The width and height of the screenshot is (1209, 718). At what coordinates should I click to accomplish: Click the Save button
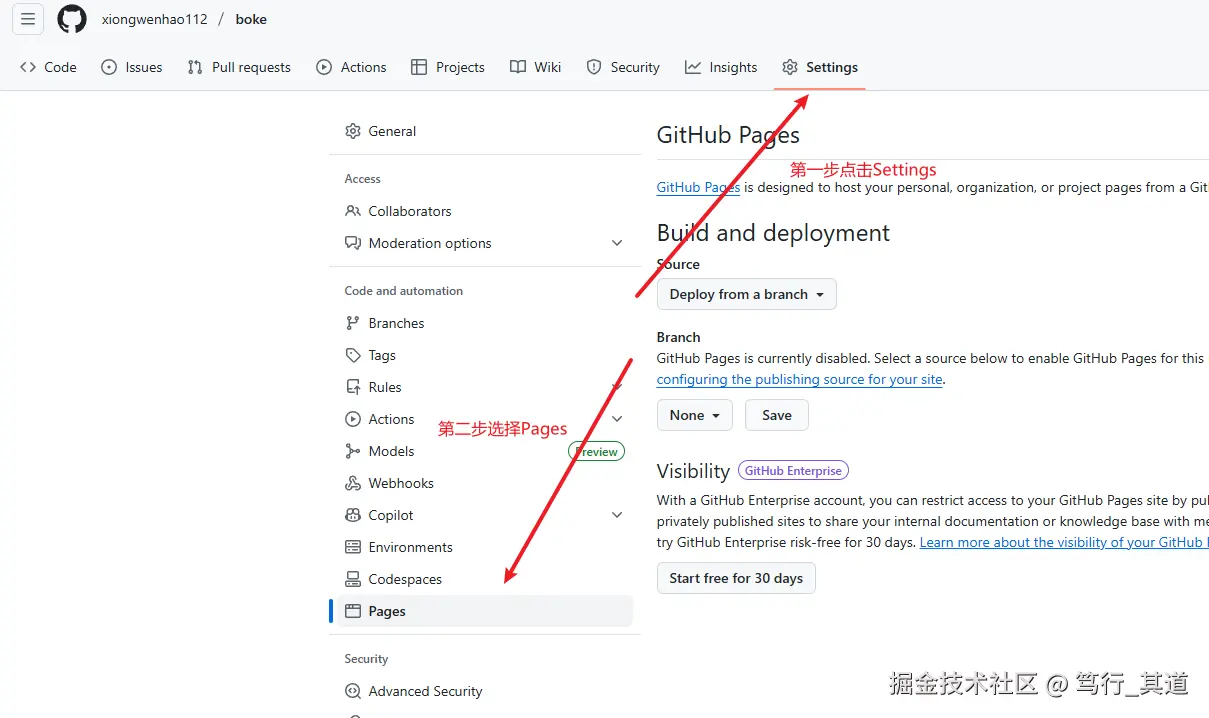(x=777, y=415)
